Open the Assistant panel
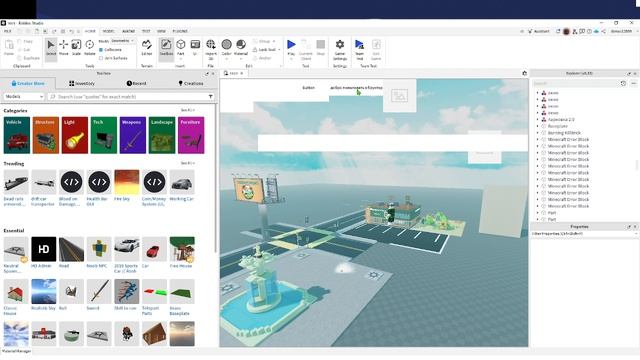Screen dimensions: 640x360 (539, 31)
